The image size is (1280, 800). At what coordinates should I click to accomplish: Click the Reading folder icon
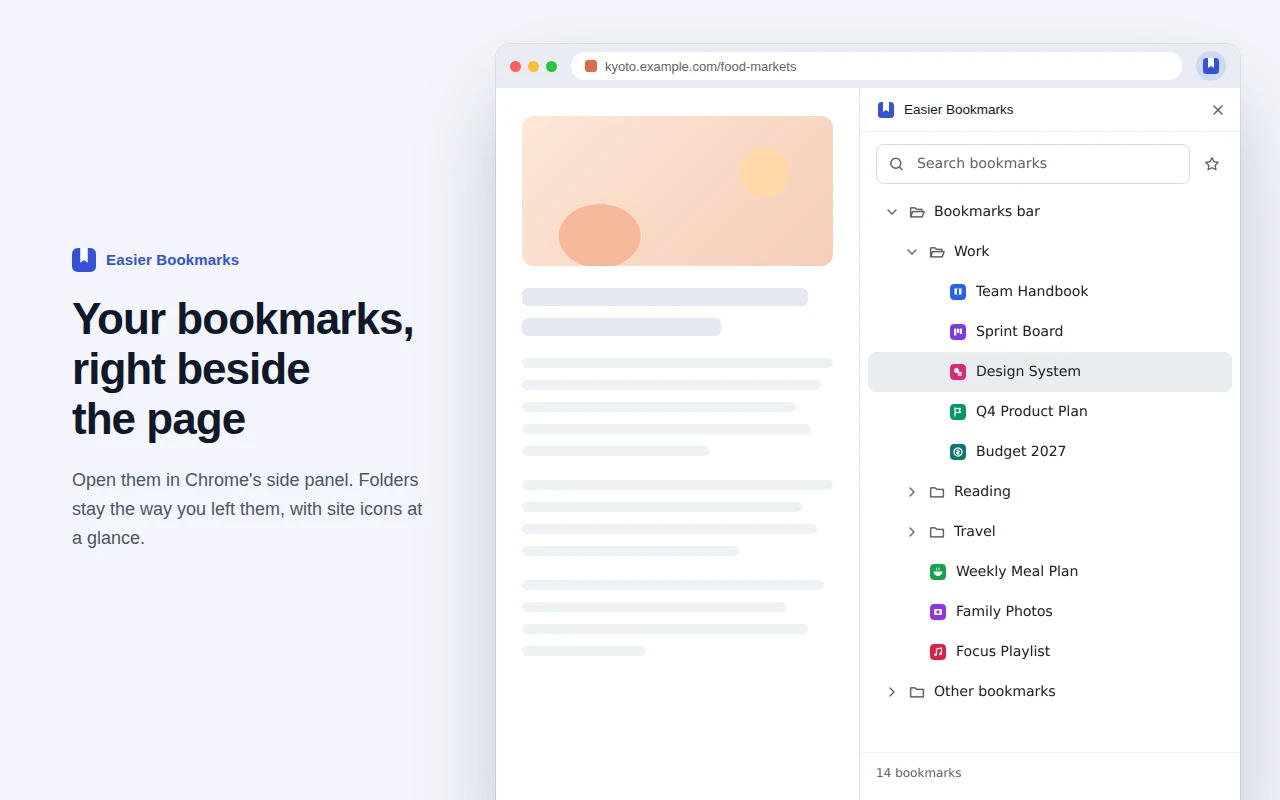[937, 492]
